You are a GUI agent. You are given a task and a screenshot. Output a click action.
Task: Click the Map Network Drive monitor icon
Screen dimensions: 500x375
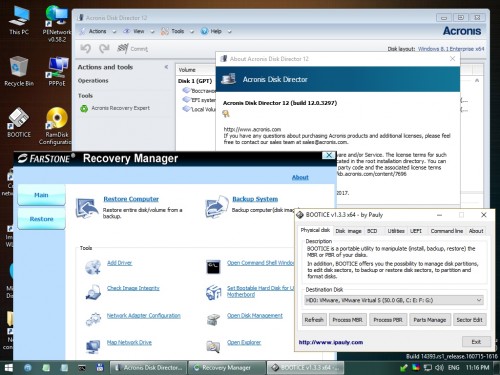93,346
